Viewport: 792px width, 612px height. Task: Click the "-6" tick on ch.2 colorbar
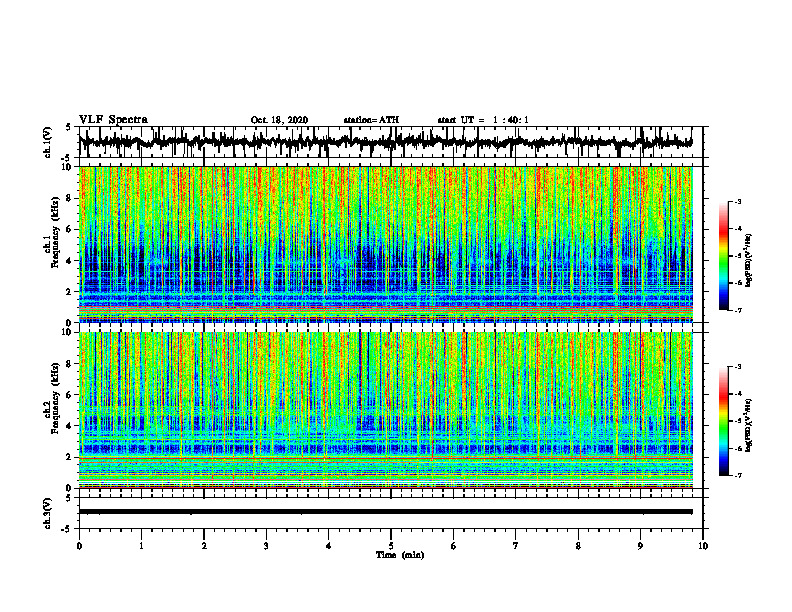tap(737, 448)
